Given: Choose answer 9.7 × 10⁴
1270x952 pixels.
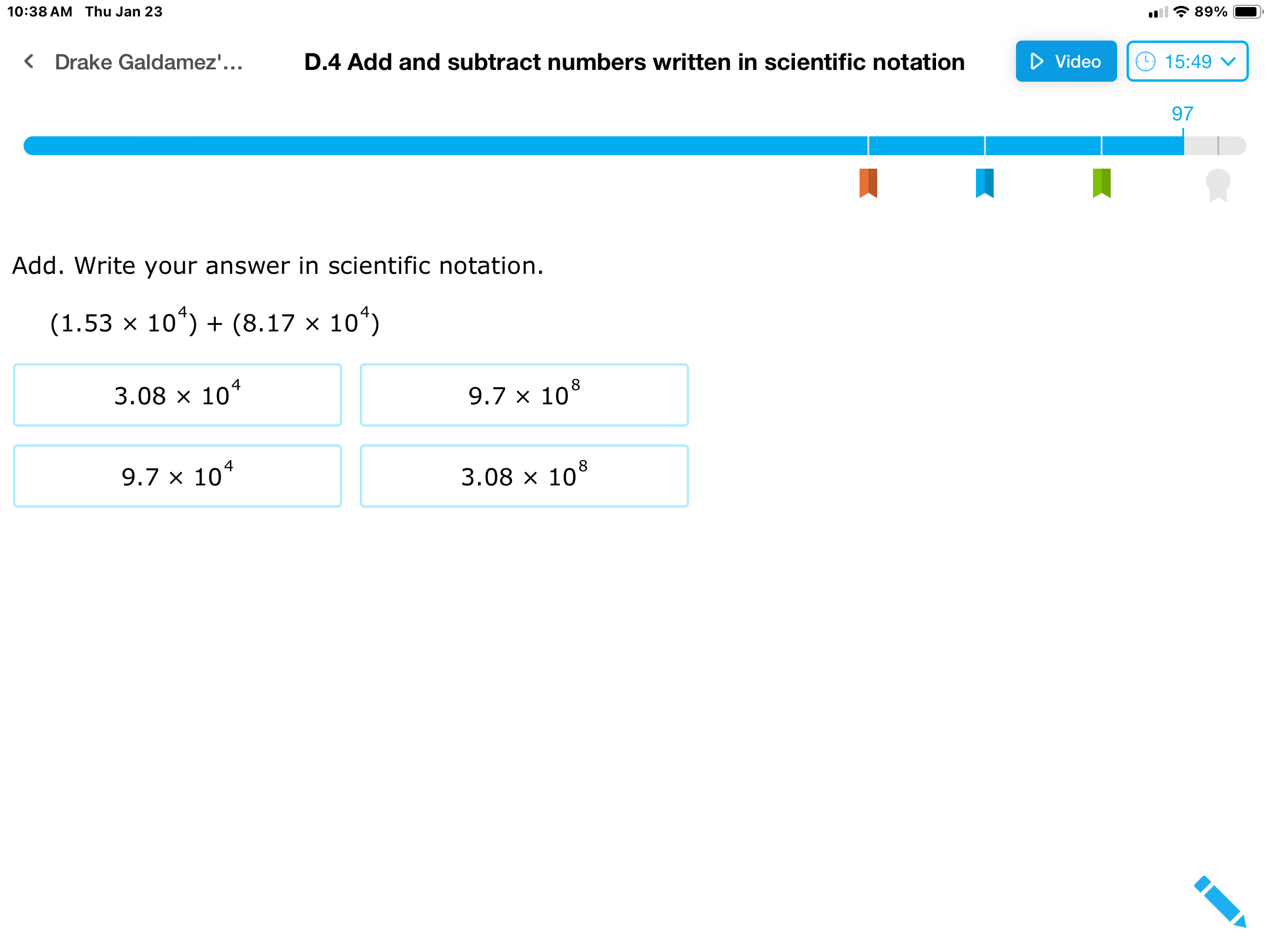Looking at the screenshot, I should click(x=178, y=476).
